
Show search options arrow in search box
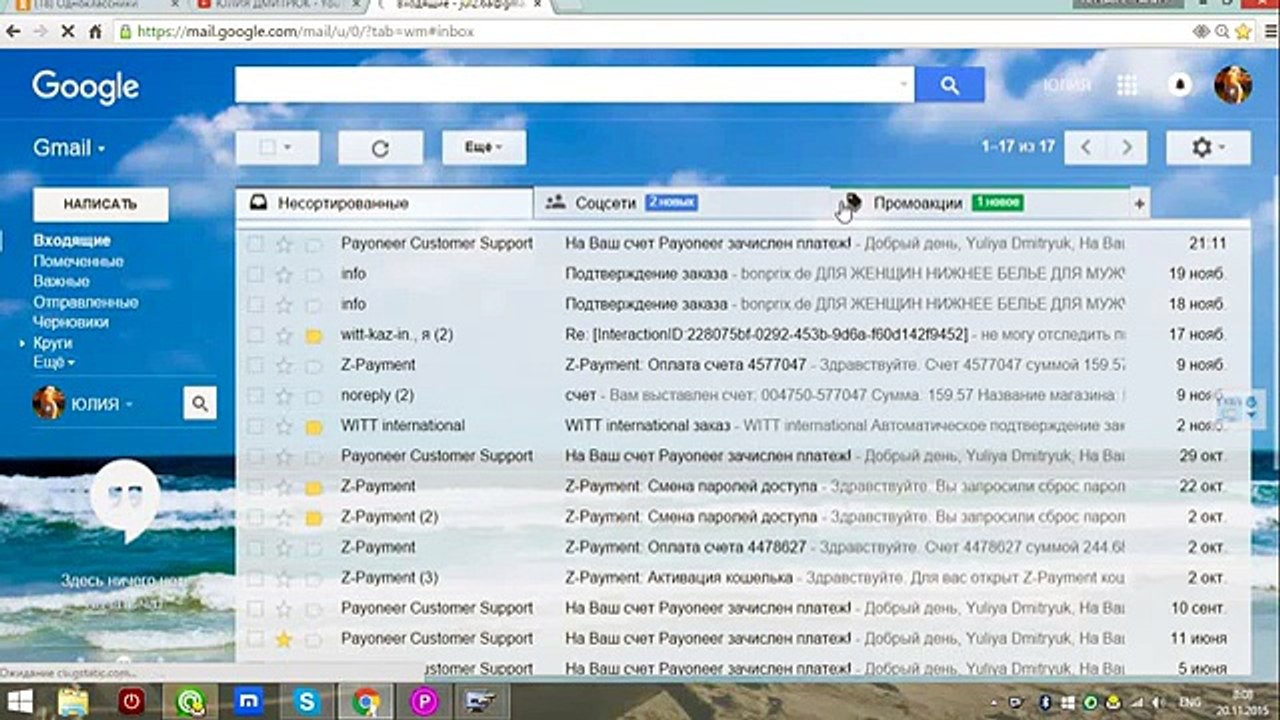click(904, 85)
